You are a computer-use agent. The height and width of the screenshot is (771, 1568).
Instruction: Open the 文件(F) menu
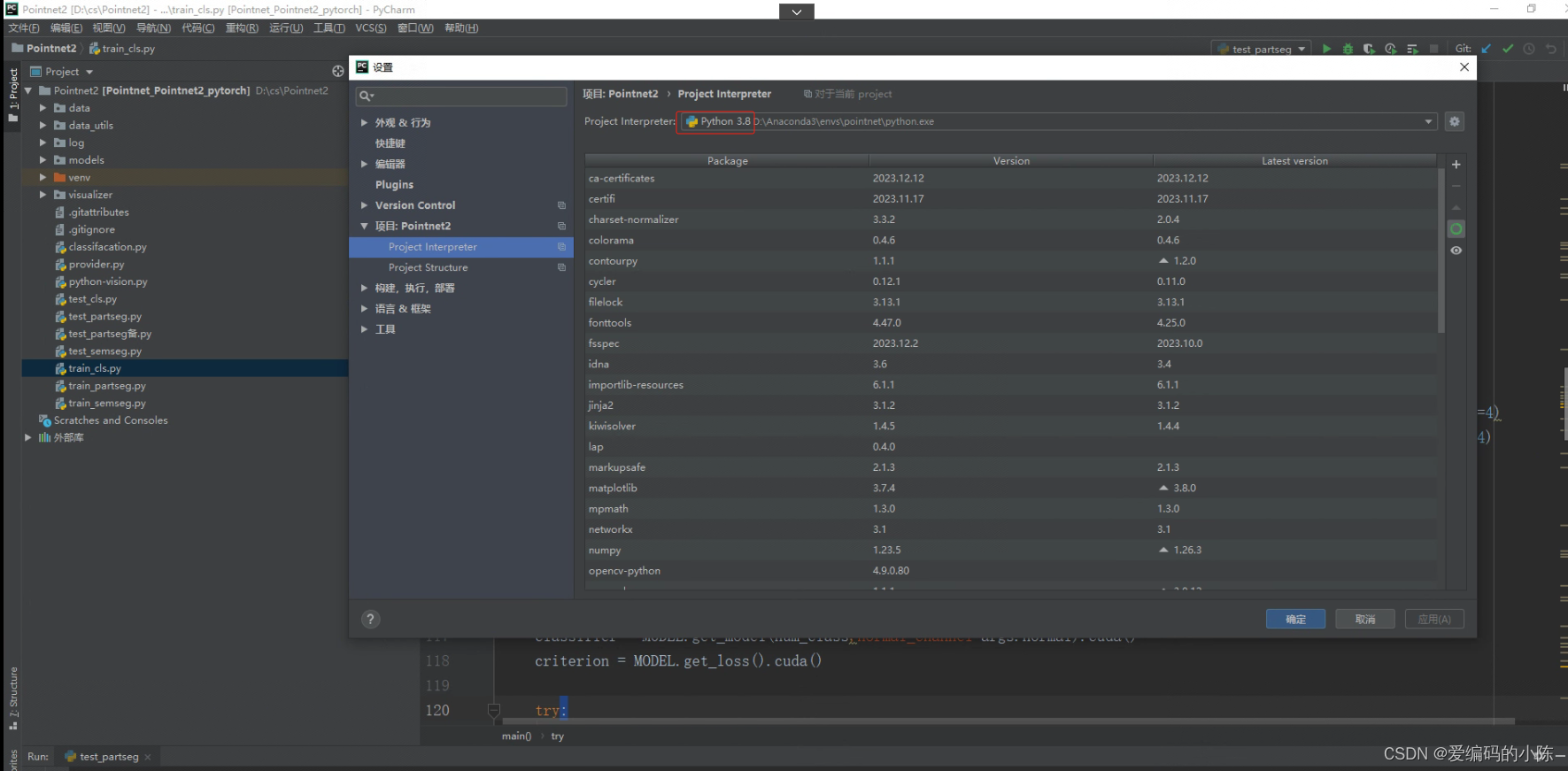pyautogui.click(x=24, y=28)
